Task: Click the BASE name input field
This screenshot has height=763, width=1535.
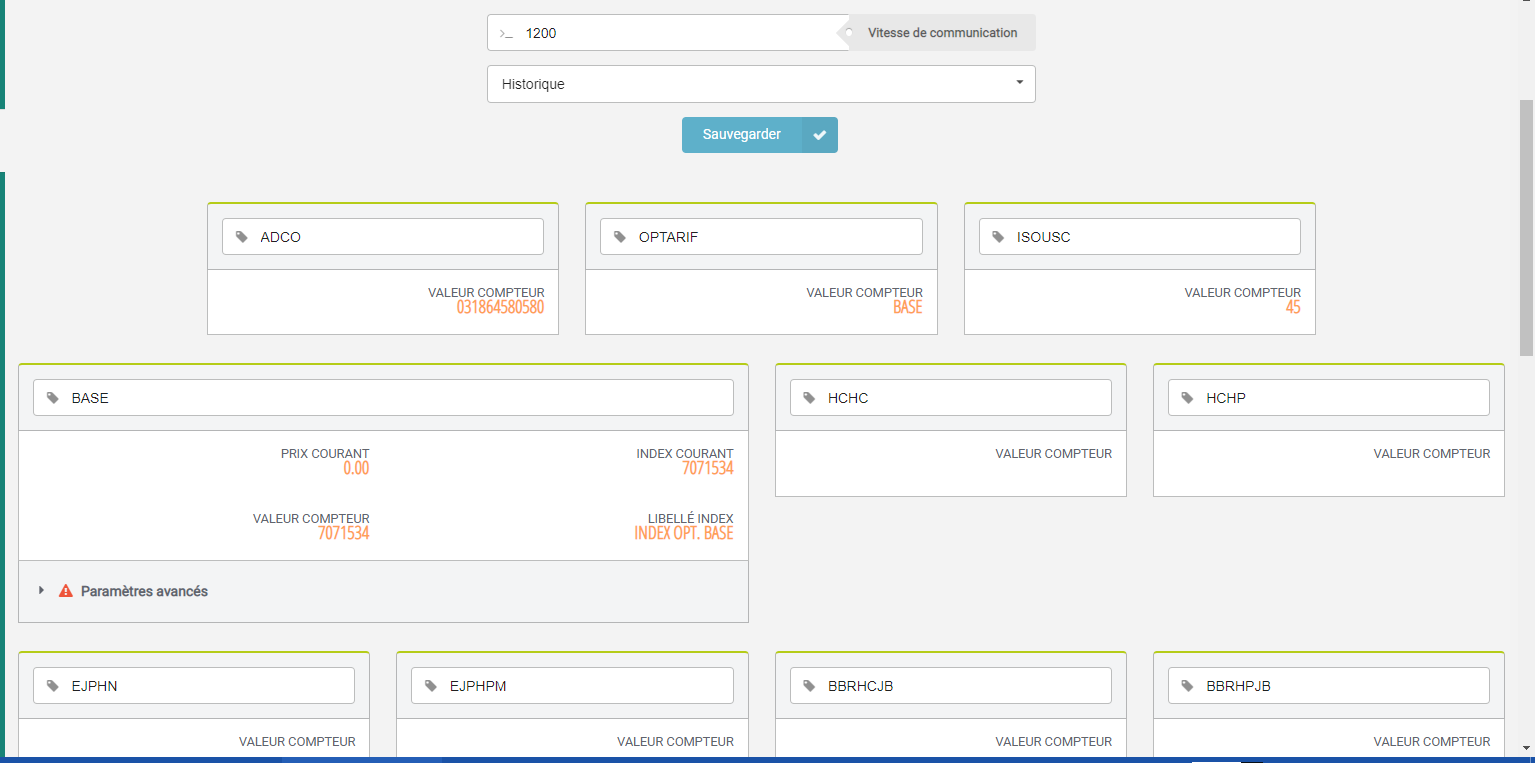Action: point(400,398)
